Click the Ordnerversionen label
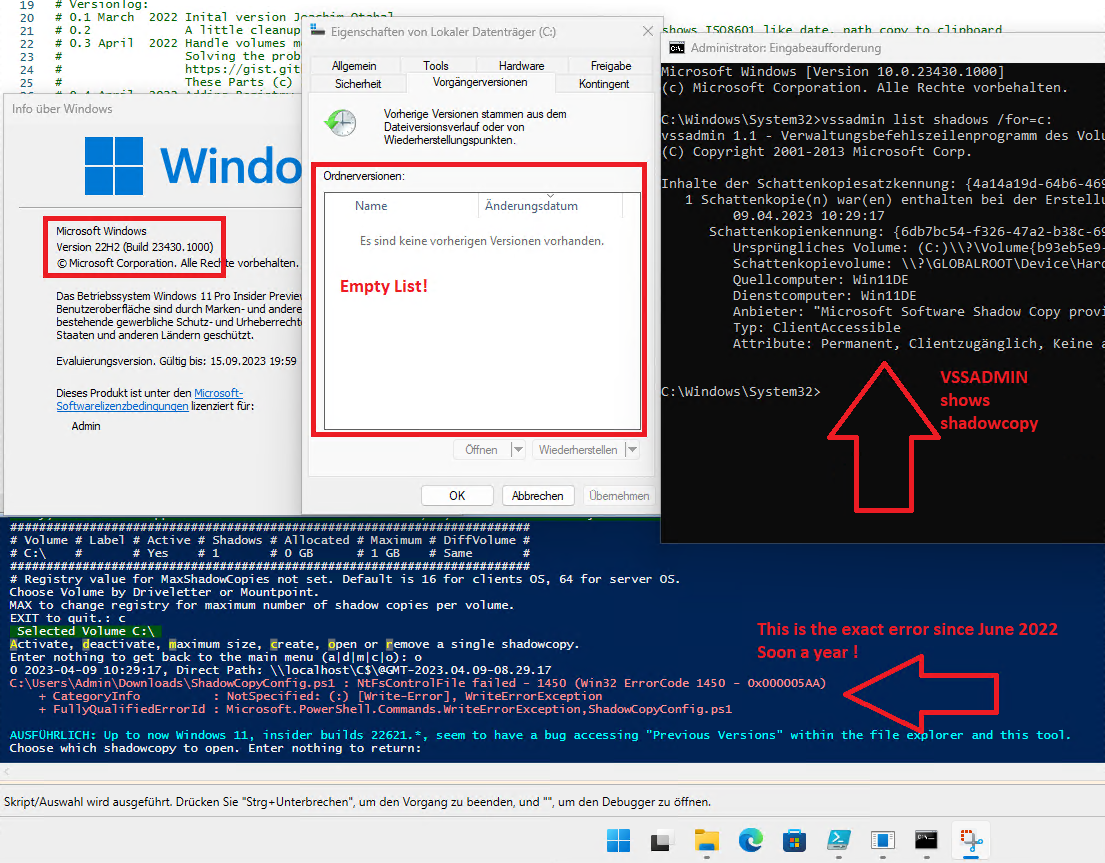Viewport: 1105px width, 863px height. [x=364, y=175]
